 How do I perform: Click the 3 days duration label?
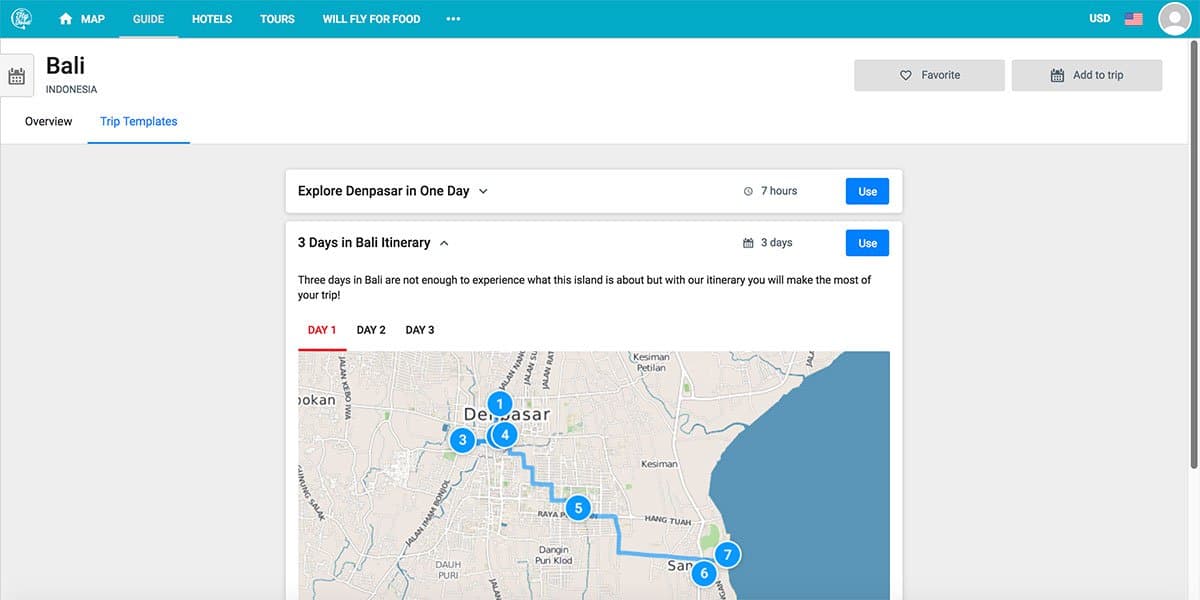pos(767,243)
